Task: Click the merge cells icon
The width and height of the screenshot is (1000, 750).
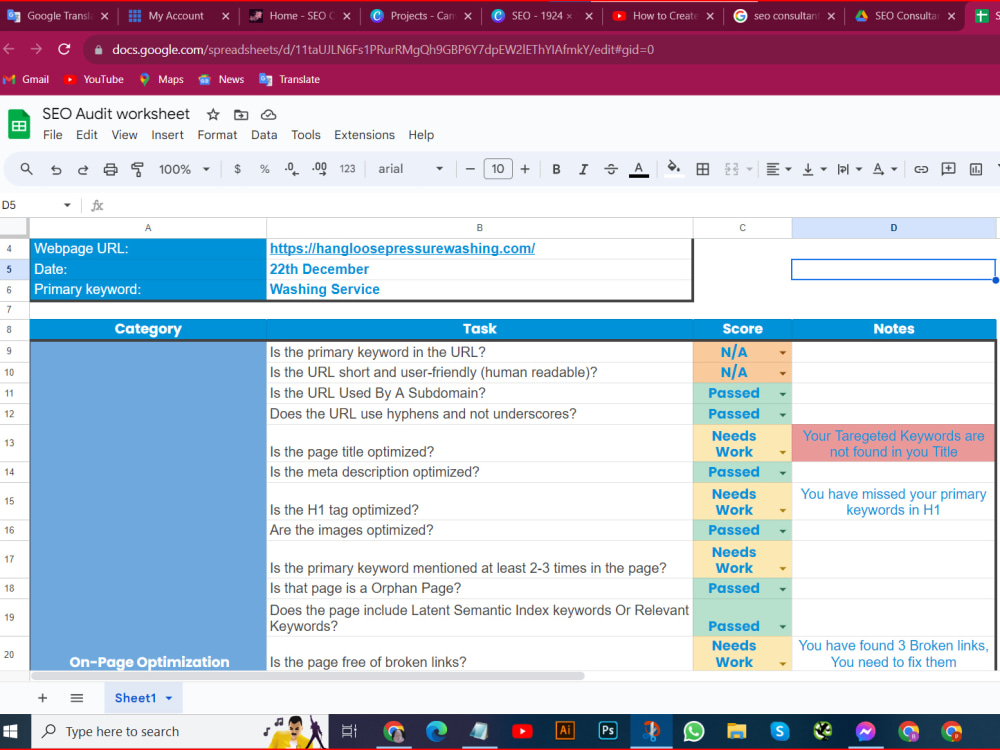Action: coord(732,169)
